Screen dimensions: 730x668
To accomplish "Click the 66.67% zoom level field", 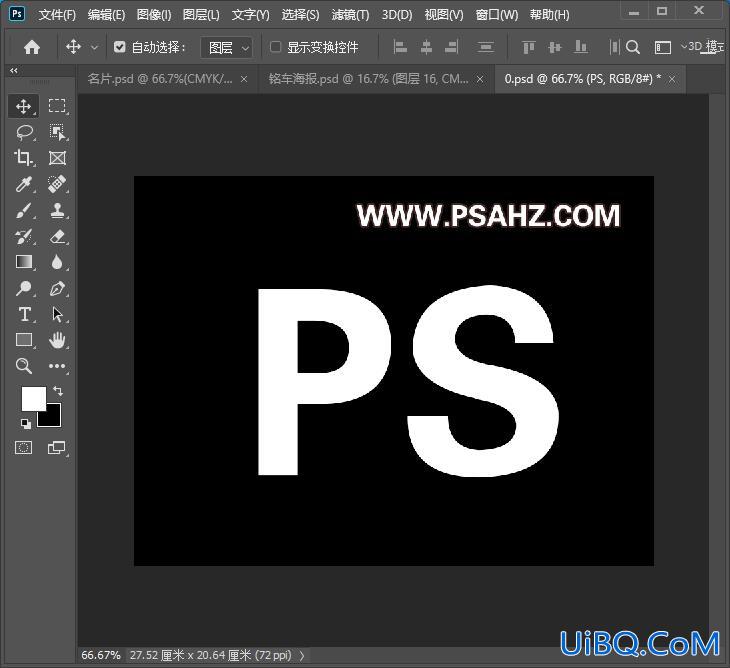I will coord(101,655).
